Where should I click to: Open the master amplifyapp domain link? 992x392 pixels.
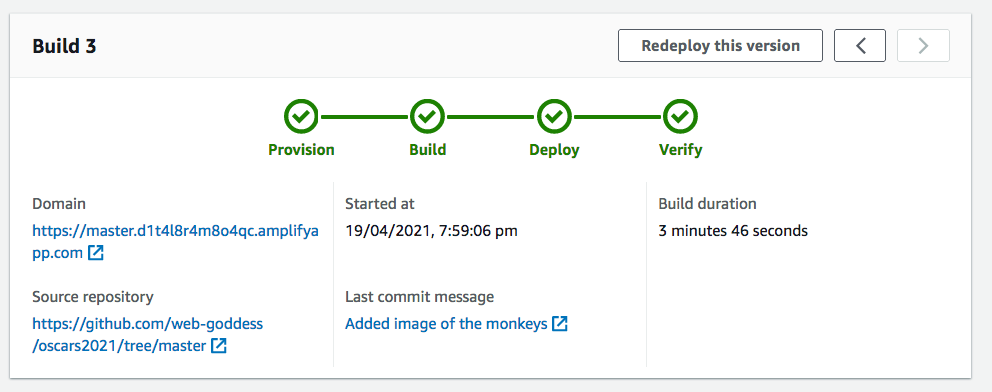(x=175, y=242)
